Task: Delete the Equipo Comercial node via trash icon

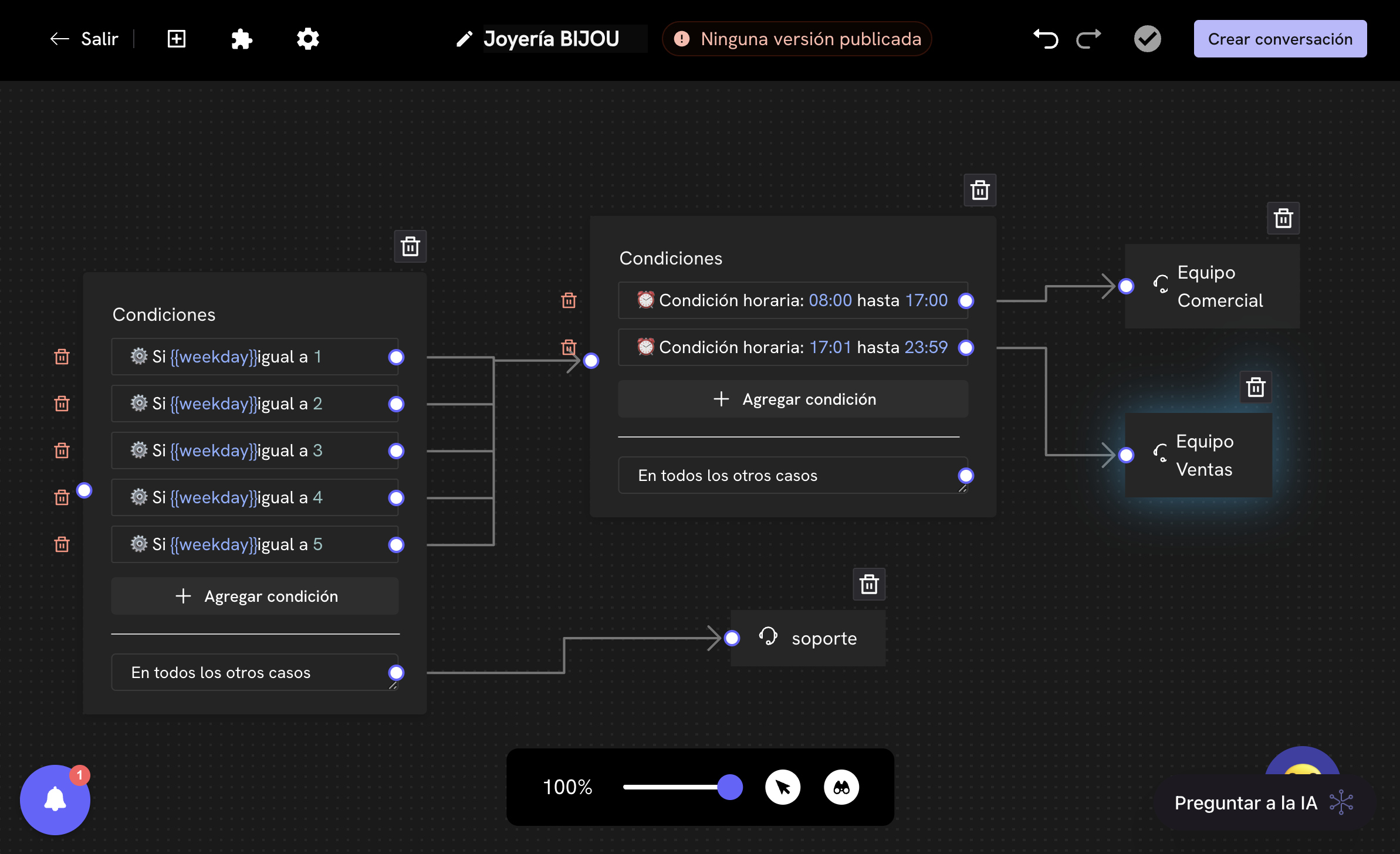Action: (1283, 218)
